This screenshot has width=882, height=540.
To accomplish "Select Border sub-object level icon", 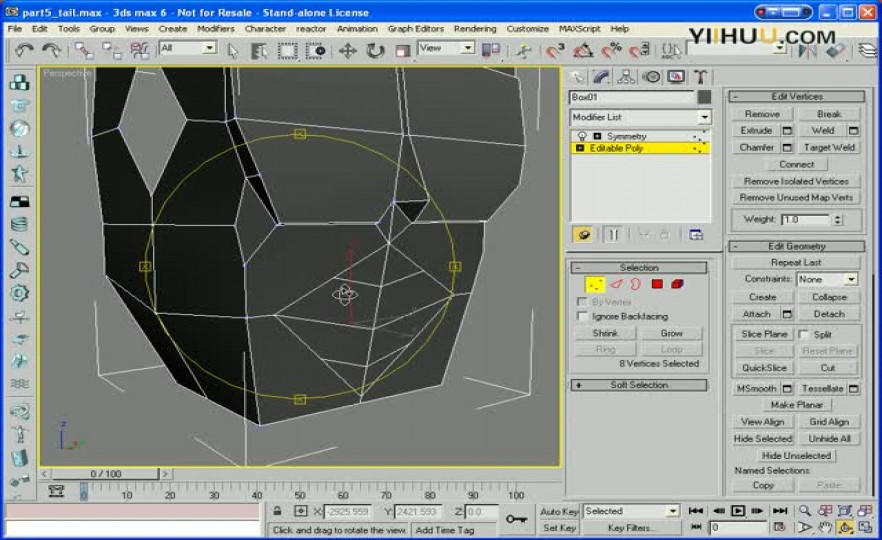I will tap(636, 284).
